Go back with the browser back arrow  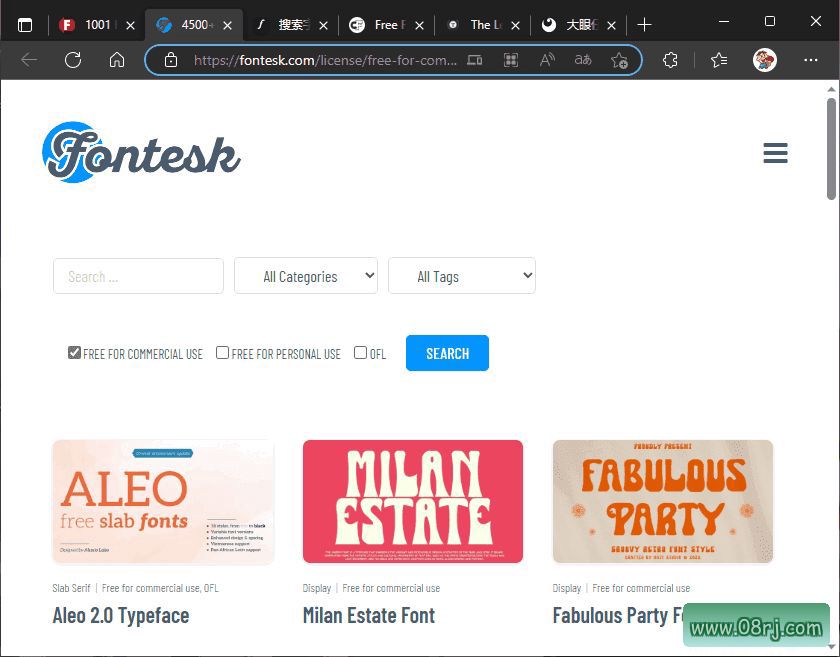pyautogui.click(x=29, y=60)
